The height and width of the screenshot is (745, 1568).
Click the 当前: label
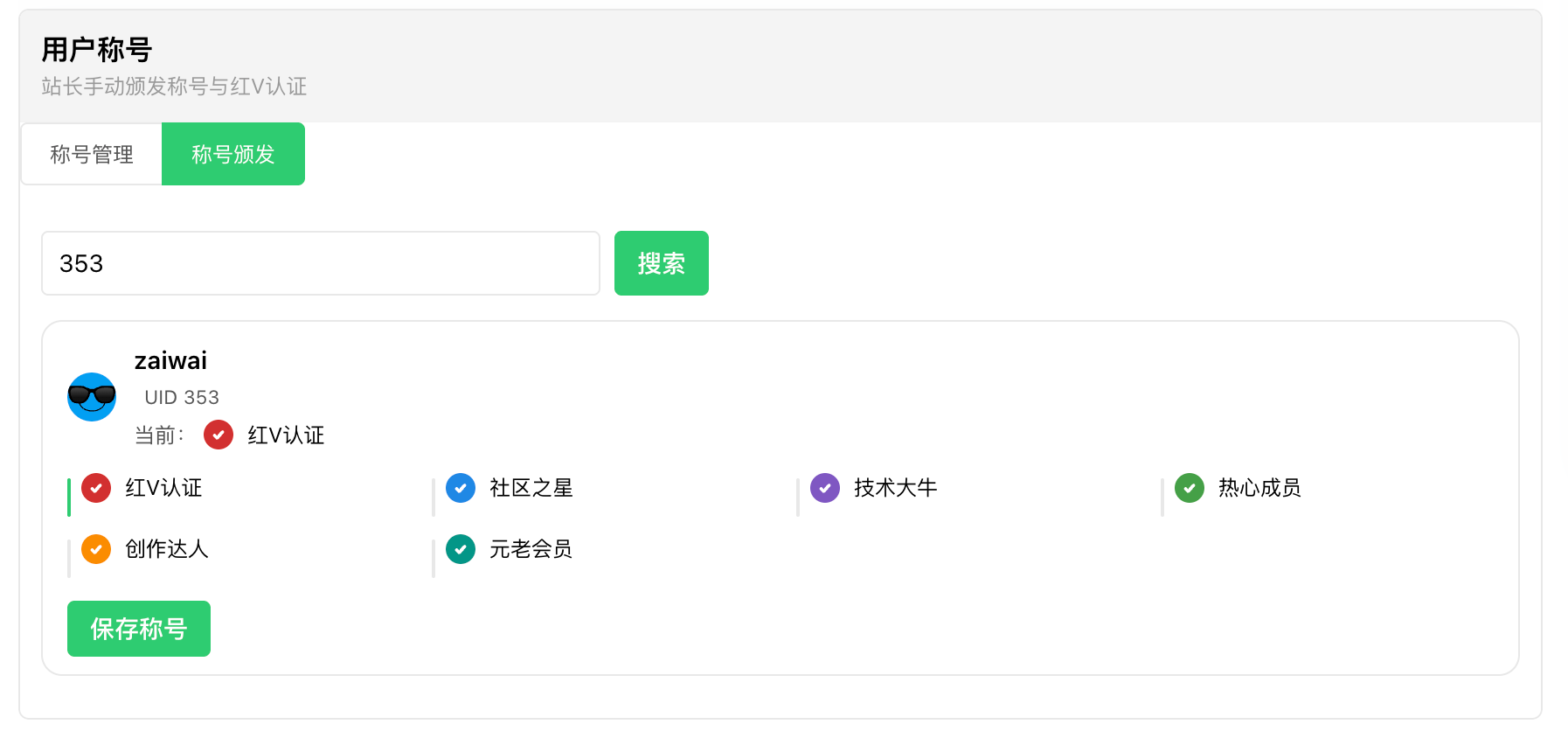point(160,435)
